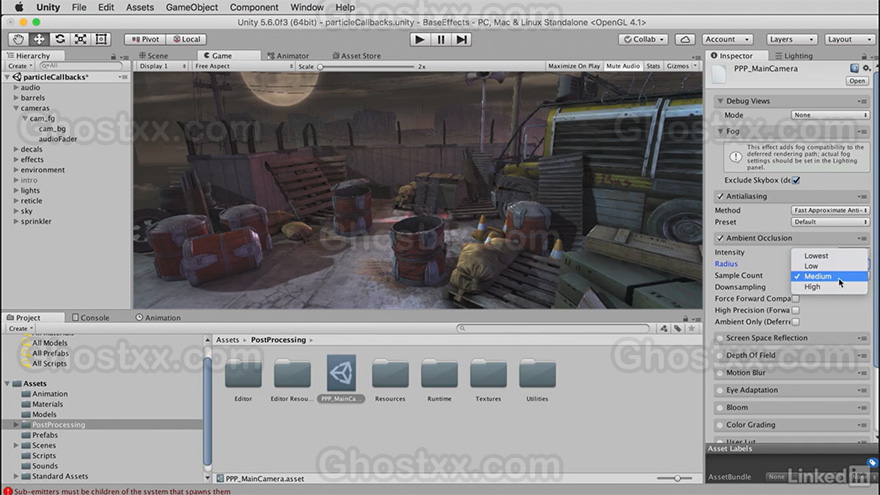Toggle High Precision checkbox
Screen dimensions: 880x495
[x=796, y=310]
